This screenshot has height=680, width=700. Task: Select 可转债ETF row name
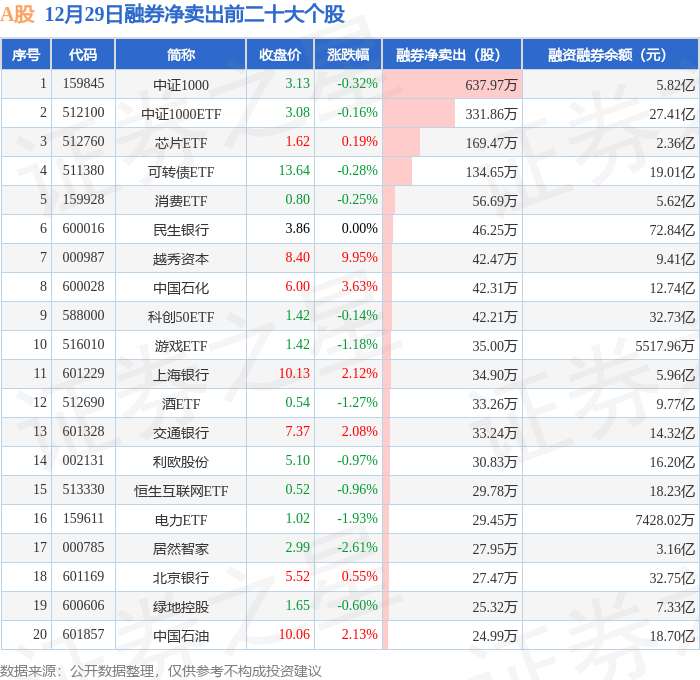181,172
